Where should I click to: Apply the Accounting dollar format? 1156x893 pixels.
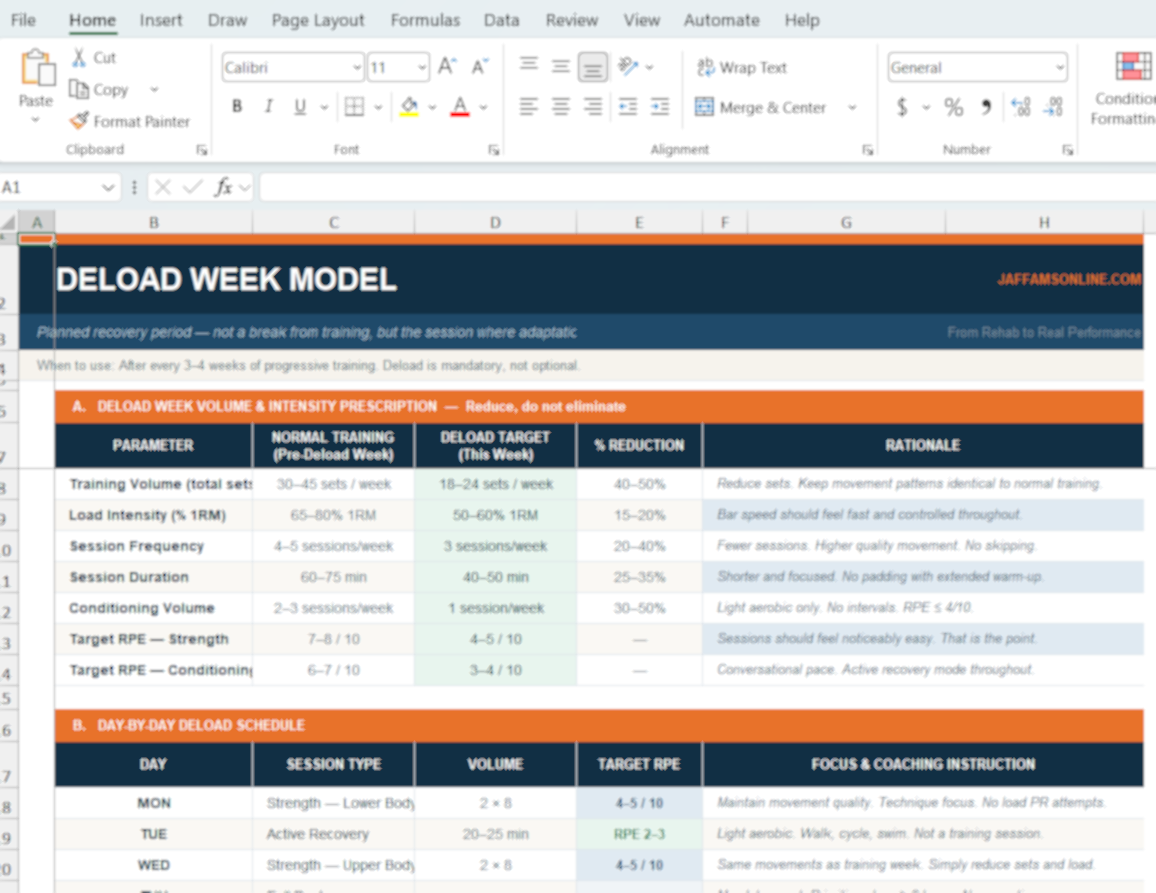click(902, 107)
